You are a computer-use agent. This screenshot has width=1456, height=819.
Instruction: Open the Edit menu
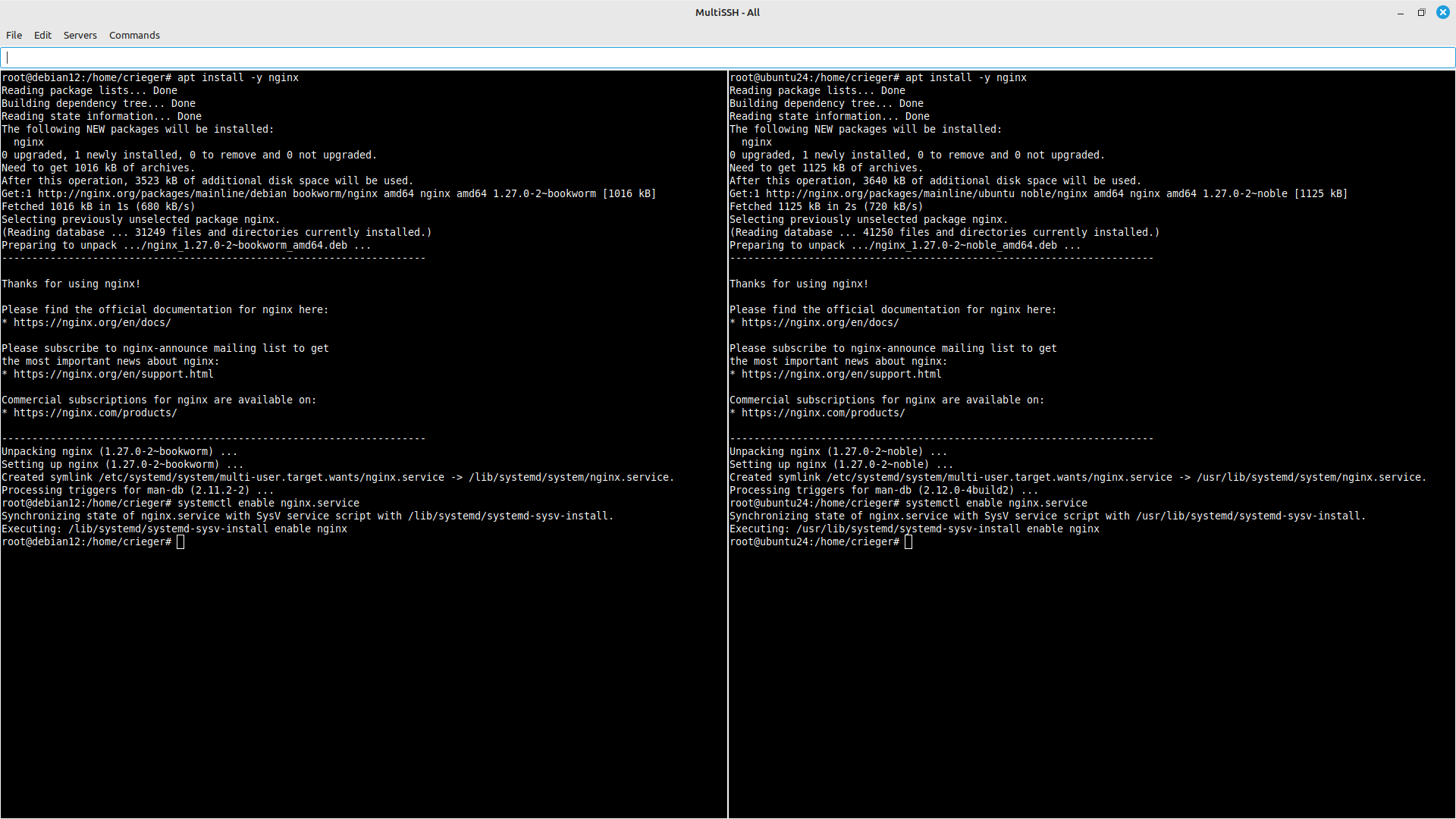click(x=42, y=35)
